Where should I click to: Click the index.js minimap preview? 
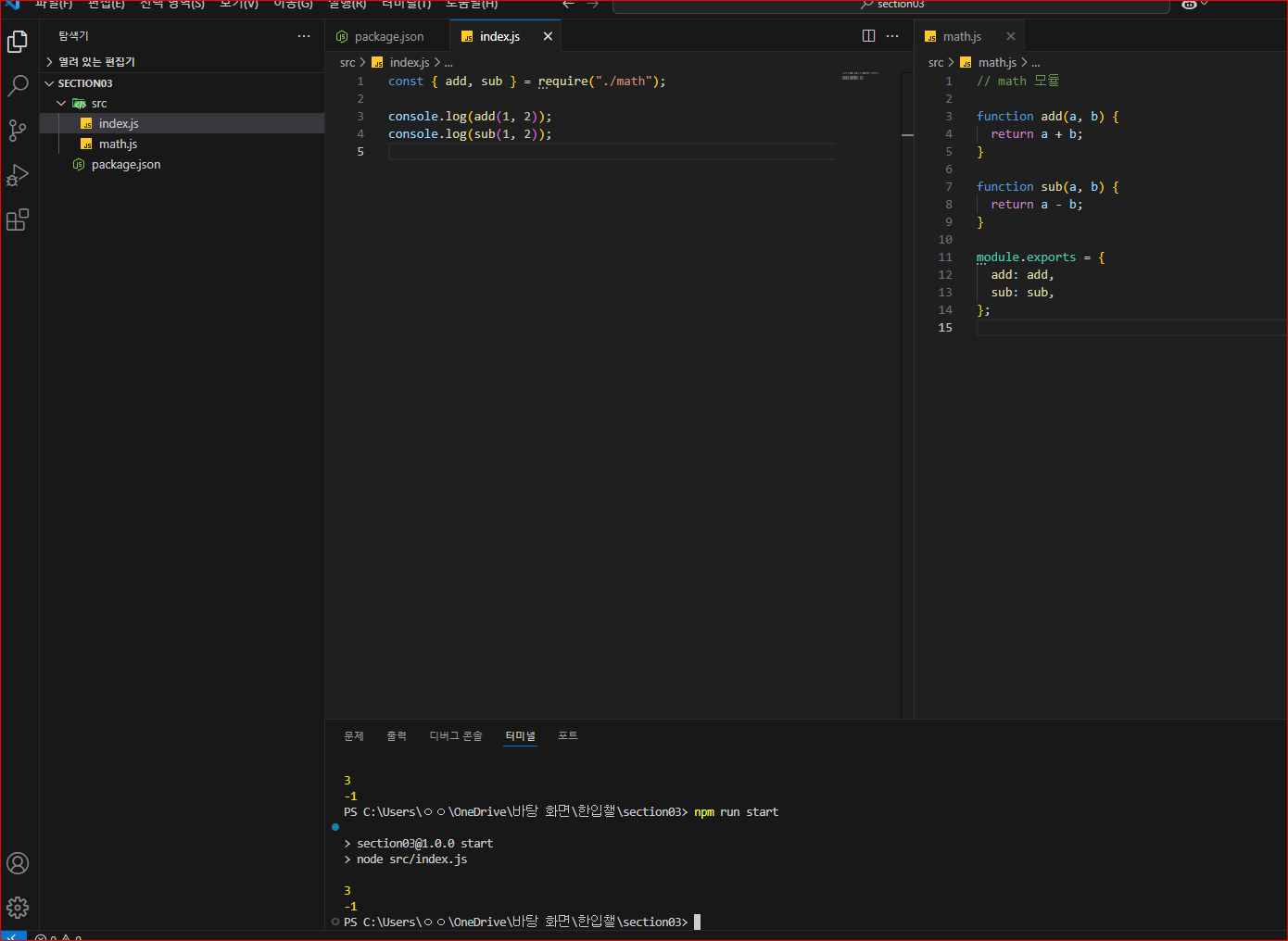(x=860, y=76)
